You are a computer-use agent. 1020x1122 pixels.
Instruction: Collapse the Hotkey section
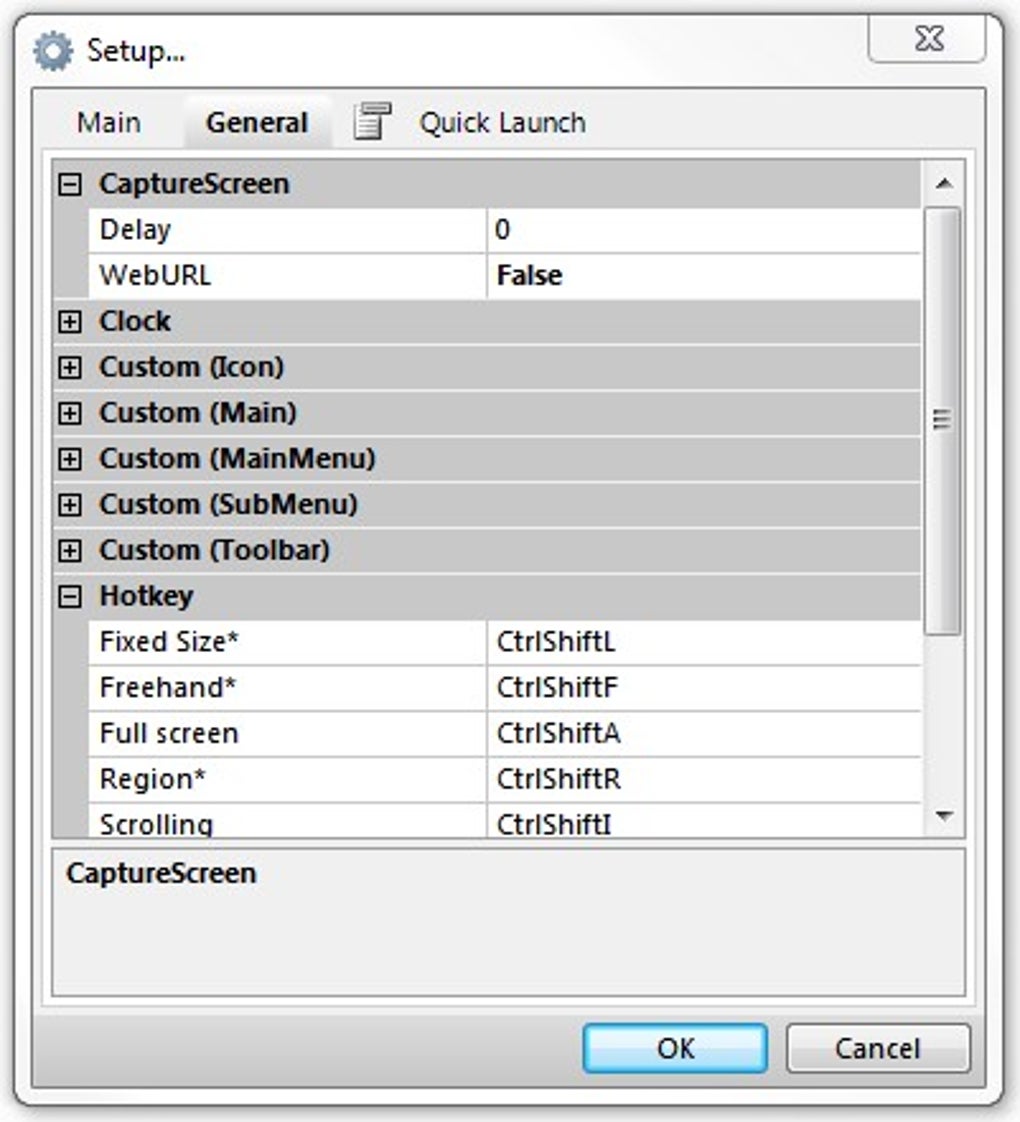(x=70, y=596)
